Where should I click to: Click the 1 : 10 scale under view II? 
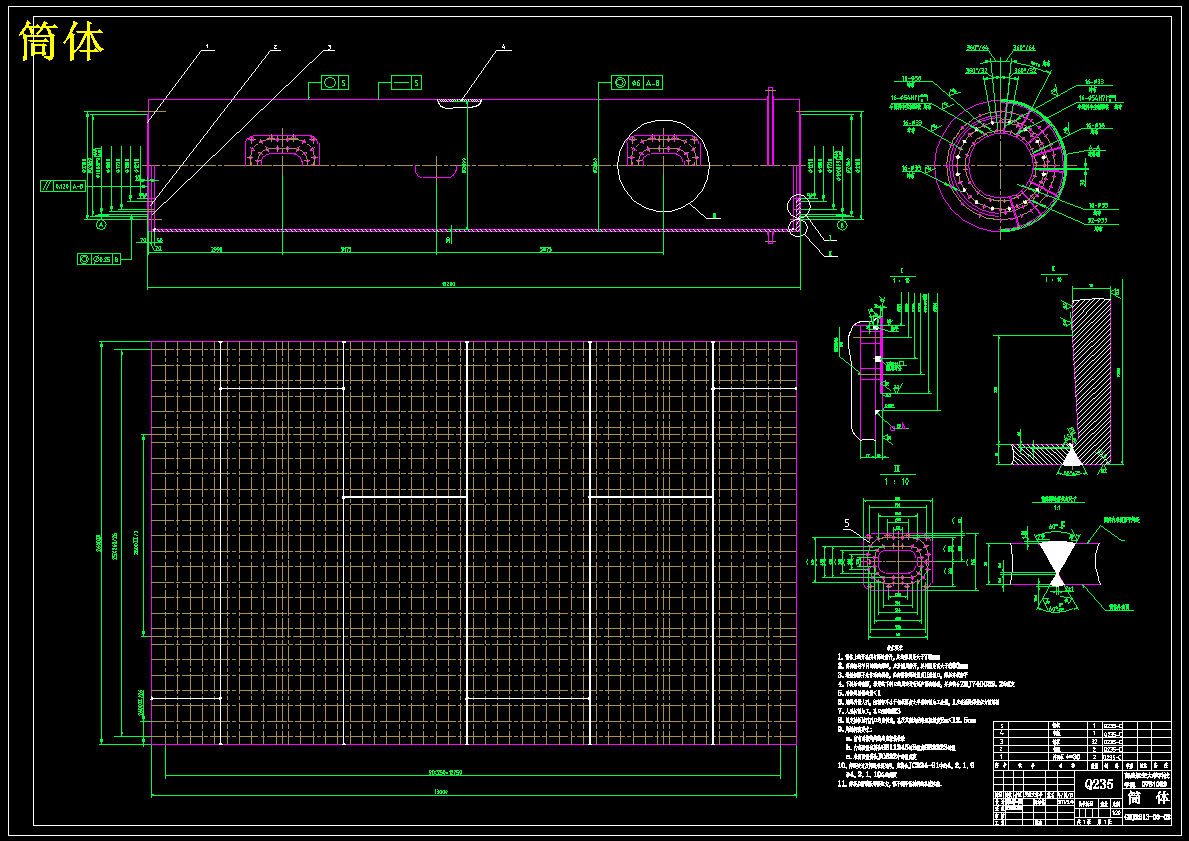point(896,482)
